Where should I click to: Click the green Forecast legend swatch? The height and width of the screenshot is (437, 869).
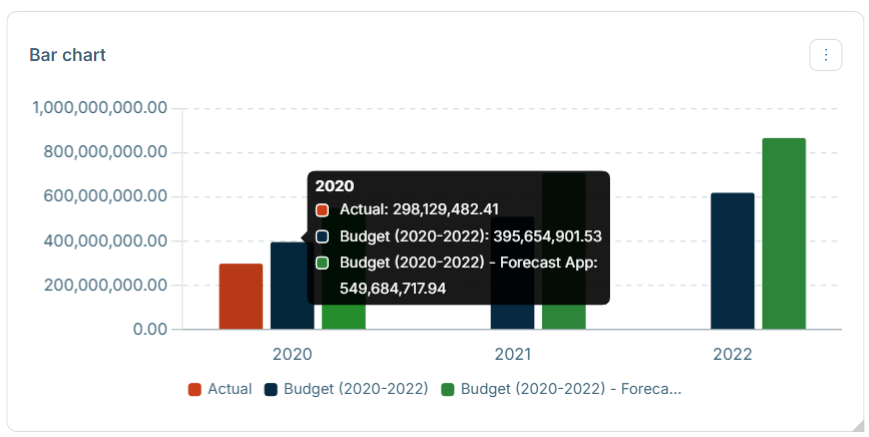click(447, 389)
